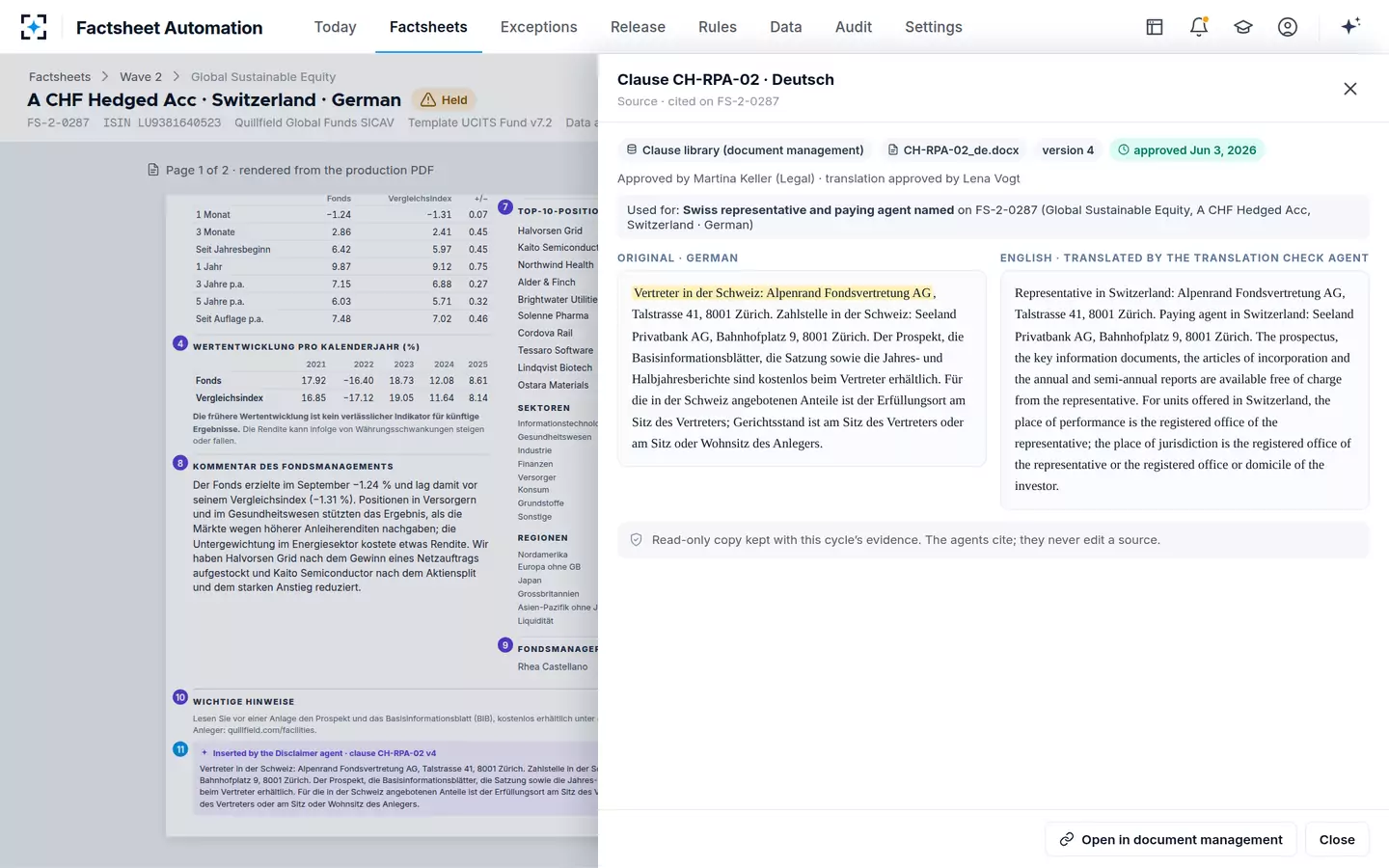Click the highlighted Vertreter in der Schweiz text

tap(782, 293)
